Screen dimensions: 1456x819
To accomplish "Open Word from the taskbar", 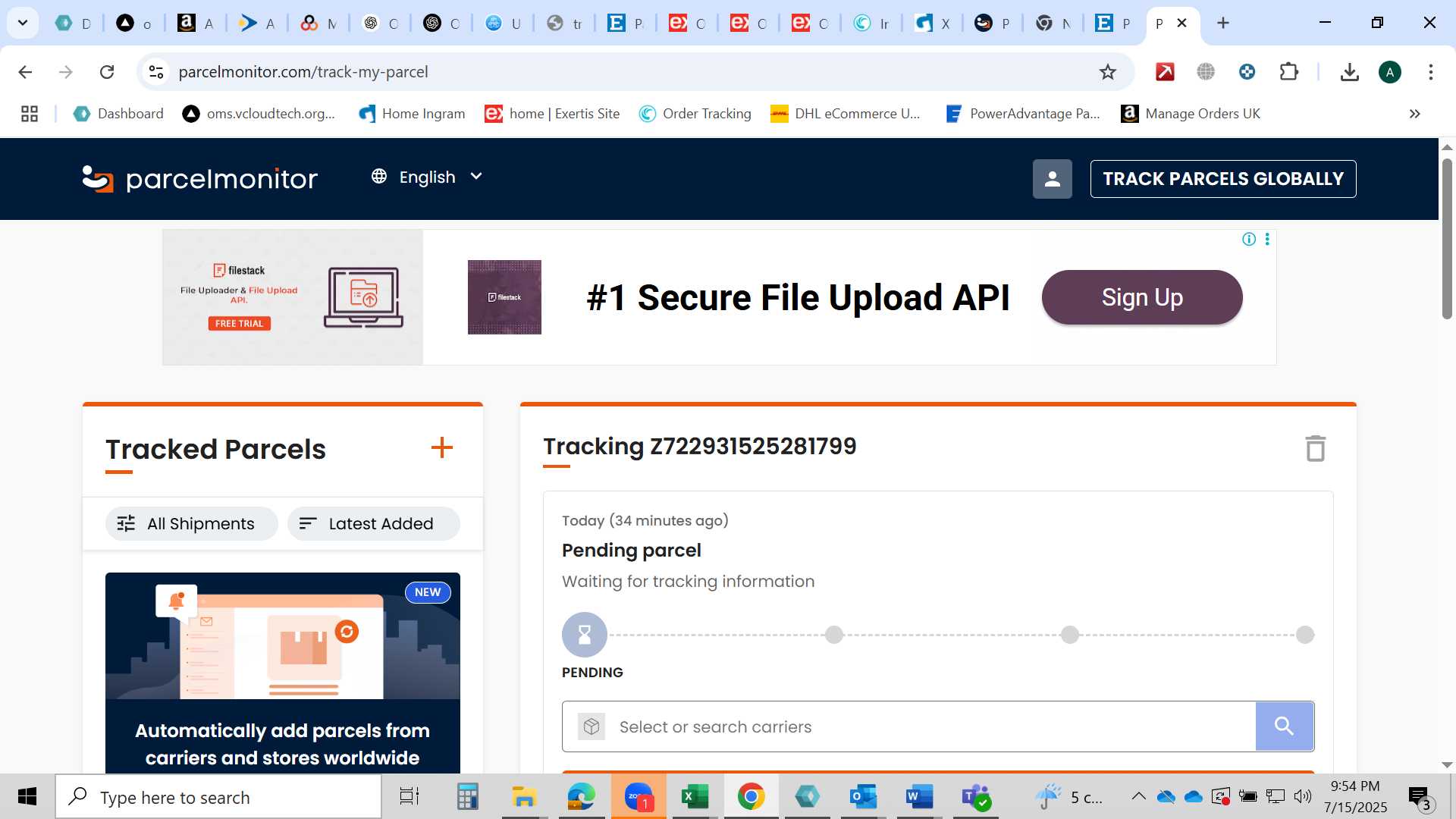I will click(x=919, y=797).
